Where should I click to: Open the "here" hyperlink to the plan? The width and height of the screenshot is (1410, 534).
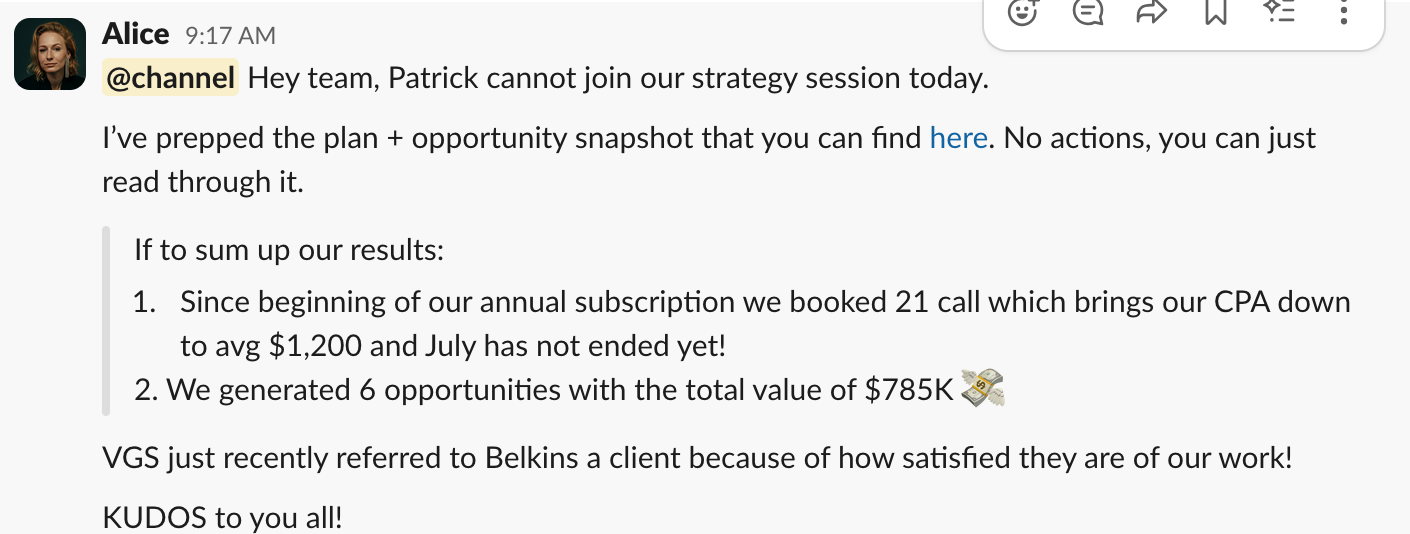[x=958, y=138]
